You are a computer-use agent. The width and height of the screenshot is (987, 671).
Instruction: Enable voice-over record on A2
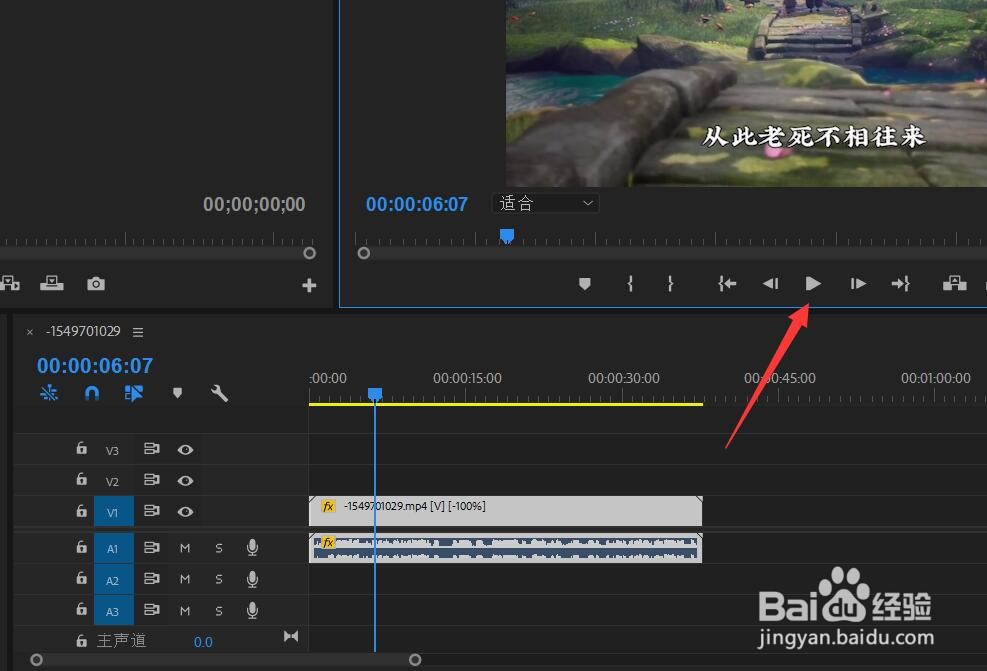point(252,578)
